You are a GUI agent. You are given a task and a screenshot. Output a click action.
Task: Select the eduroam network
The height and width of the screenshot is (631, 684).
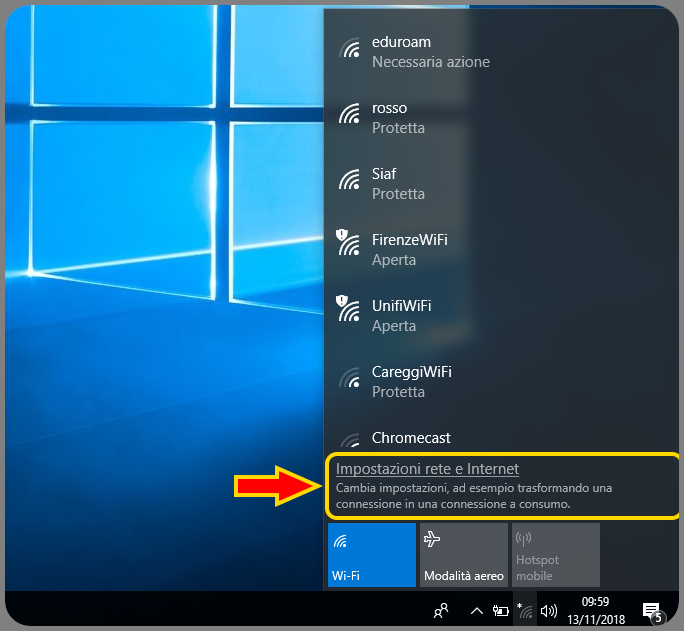[501, 52]
